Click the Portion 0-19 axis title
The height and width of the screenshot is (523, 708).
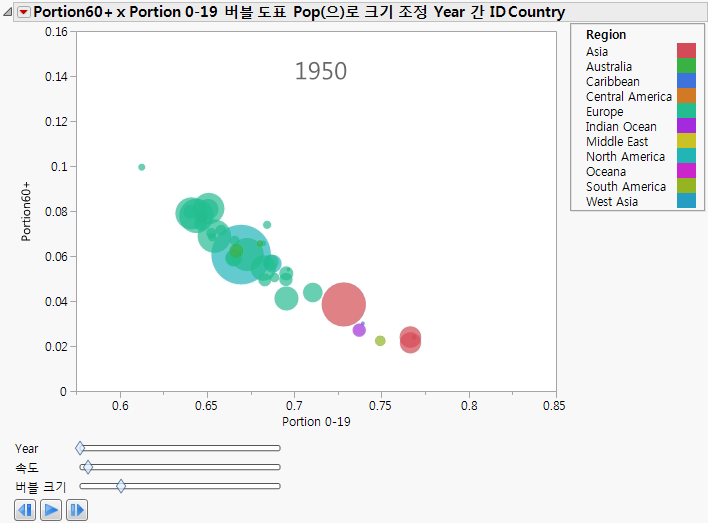coord(316,422)
